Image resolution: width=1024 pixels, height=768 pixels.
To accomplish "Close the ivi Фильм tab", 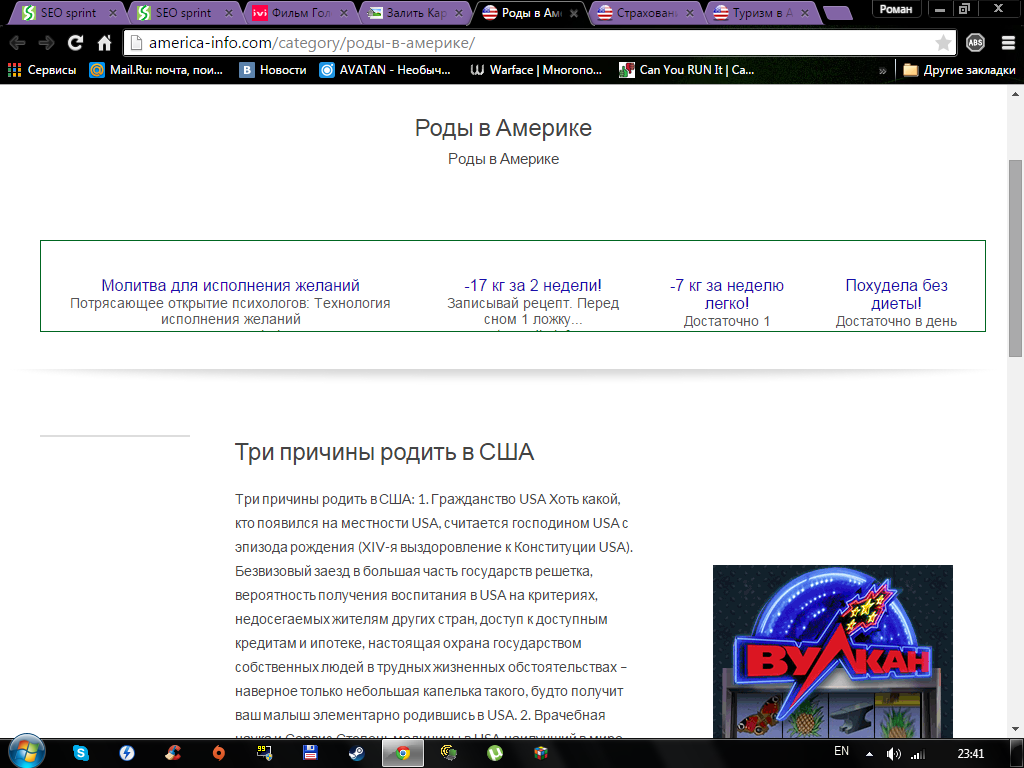I will pyautogui.click(x=344, y=12).
